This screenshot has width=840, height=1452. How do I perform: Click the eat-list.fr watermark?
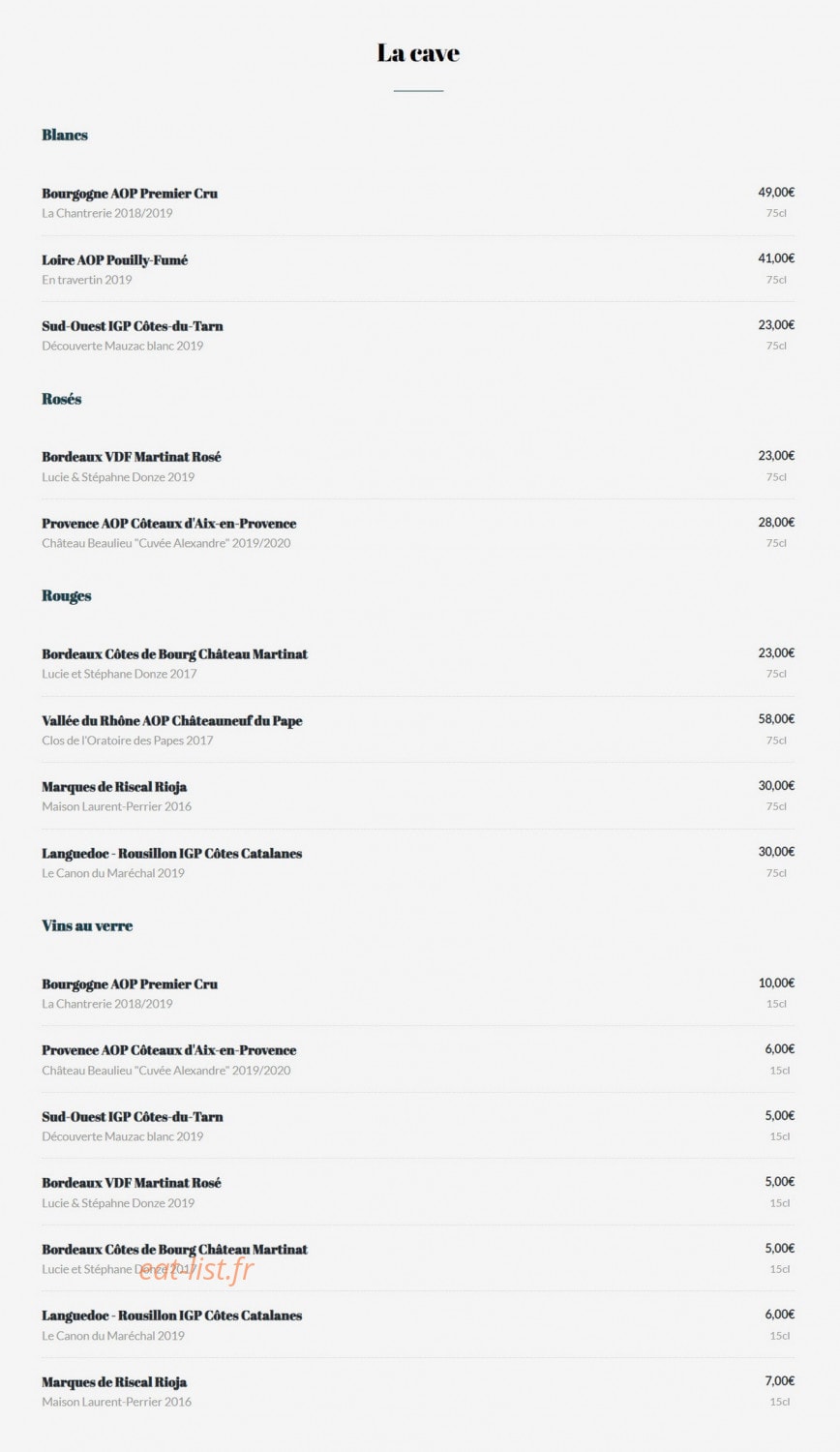pos(196,1269)
